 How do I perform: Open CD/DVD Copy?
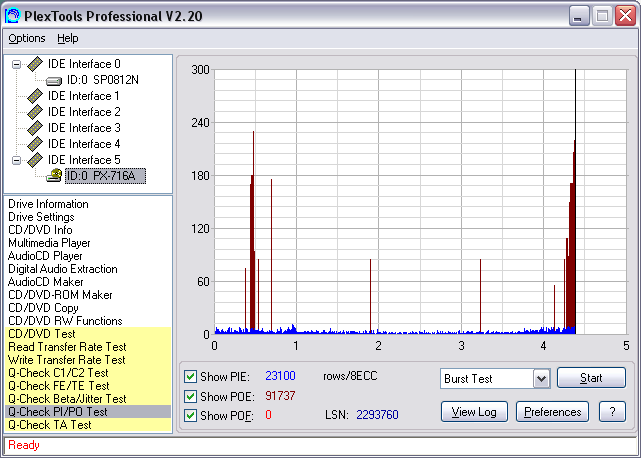click(x=43, y=308)
